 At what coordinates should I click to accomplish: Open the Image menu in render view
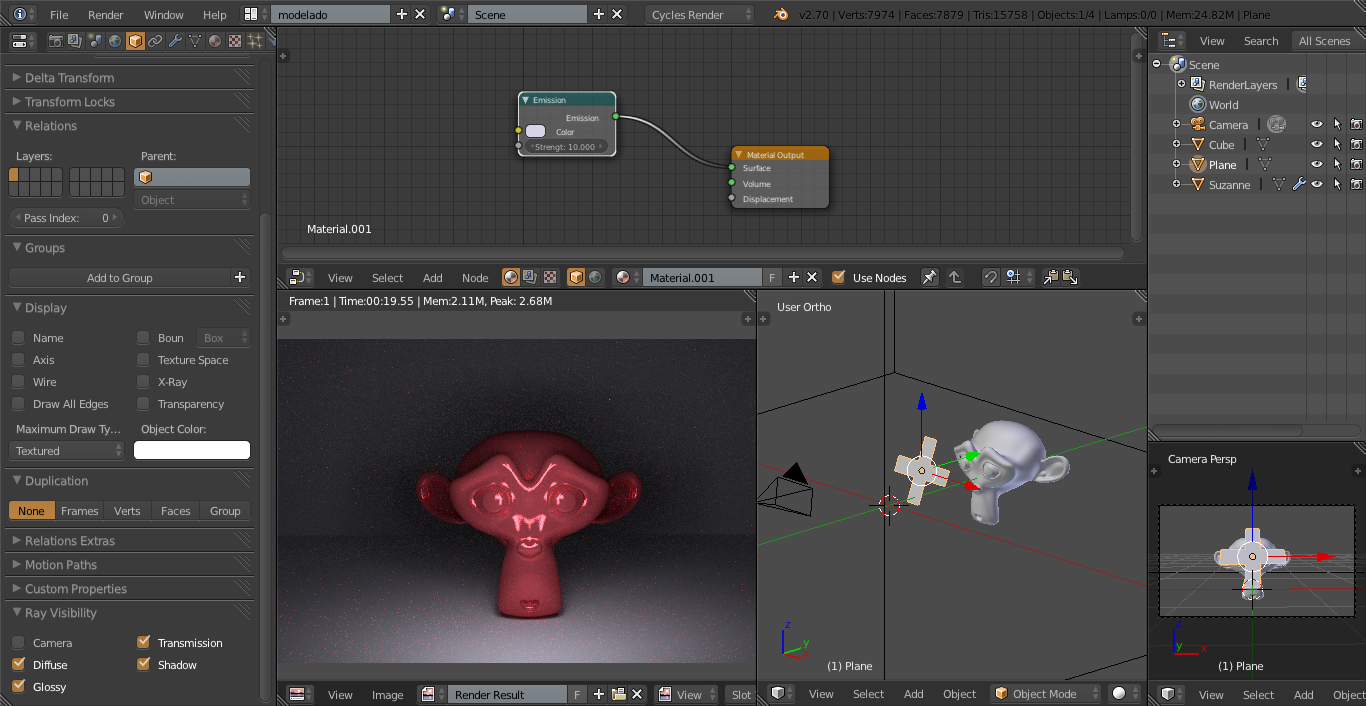(388, 694)
